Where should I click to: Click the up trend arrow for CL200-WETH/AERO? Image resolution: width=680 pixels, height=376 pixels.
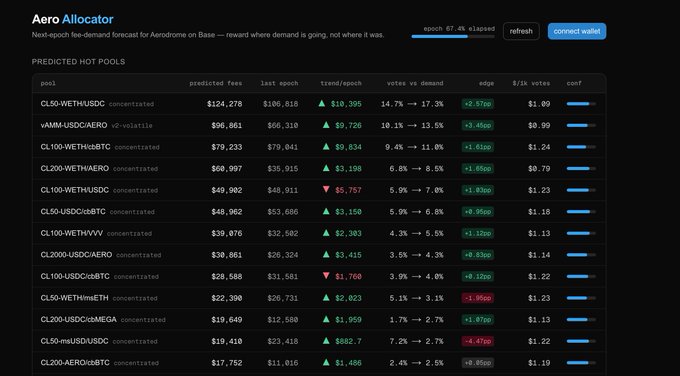(326, 168)
